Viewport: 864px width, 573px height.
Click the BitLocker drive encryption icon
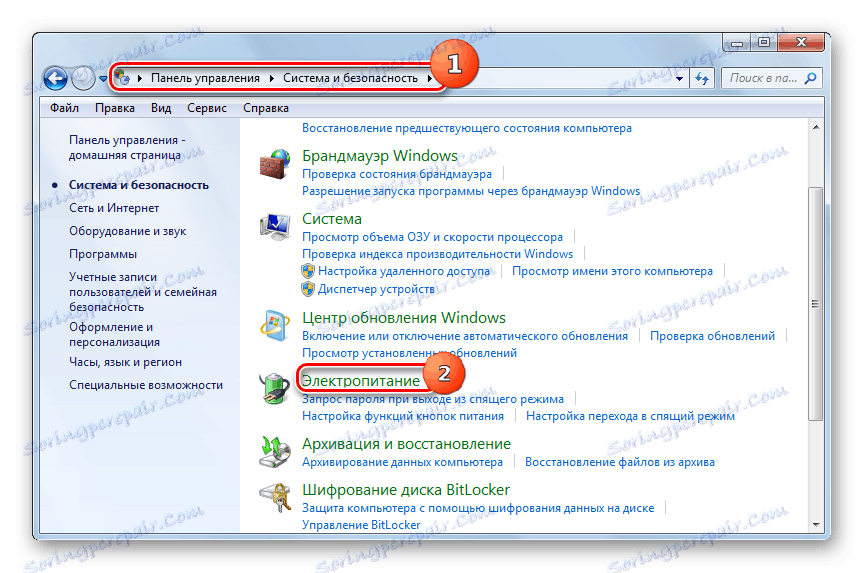pyautogui.click(x=274, y=498)
